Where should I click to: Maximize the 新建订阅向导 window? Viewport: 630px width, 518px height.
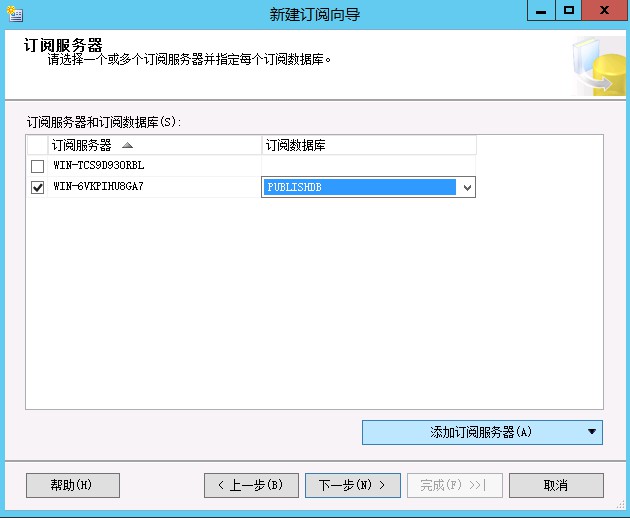click(x=569, y=11)
